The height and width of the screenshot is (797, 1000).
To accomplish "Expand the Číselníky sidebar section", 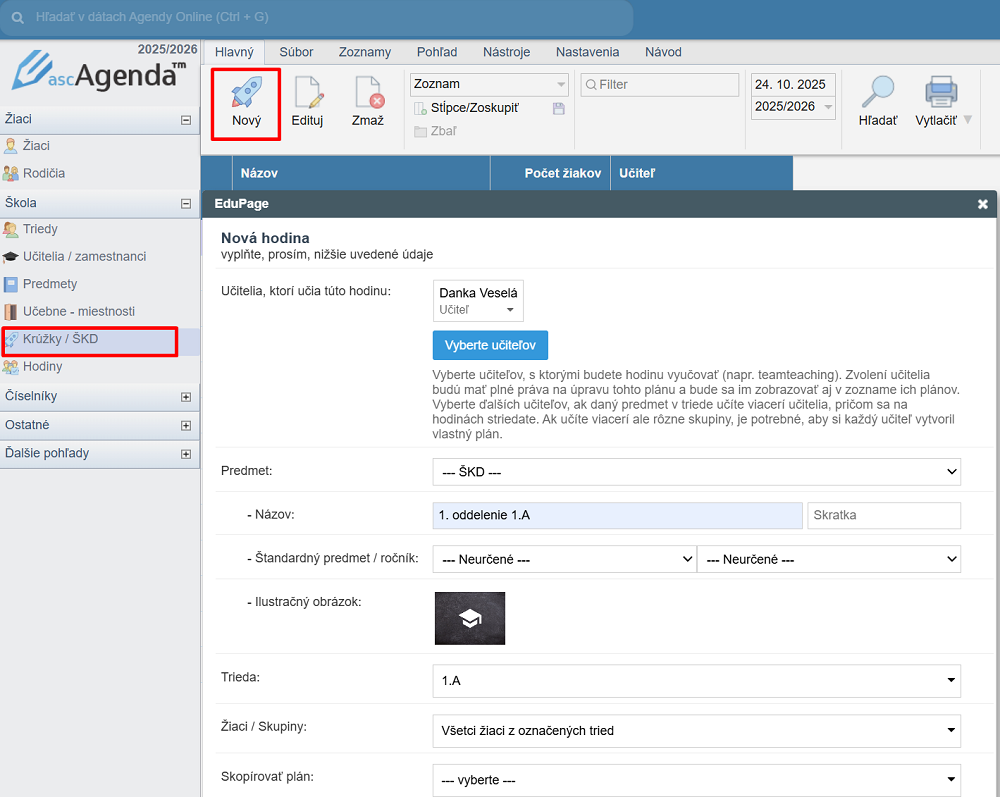I will [x=185, y=397].
